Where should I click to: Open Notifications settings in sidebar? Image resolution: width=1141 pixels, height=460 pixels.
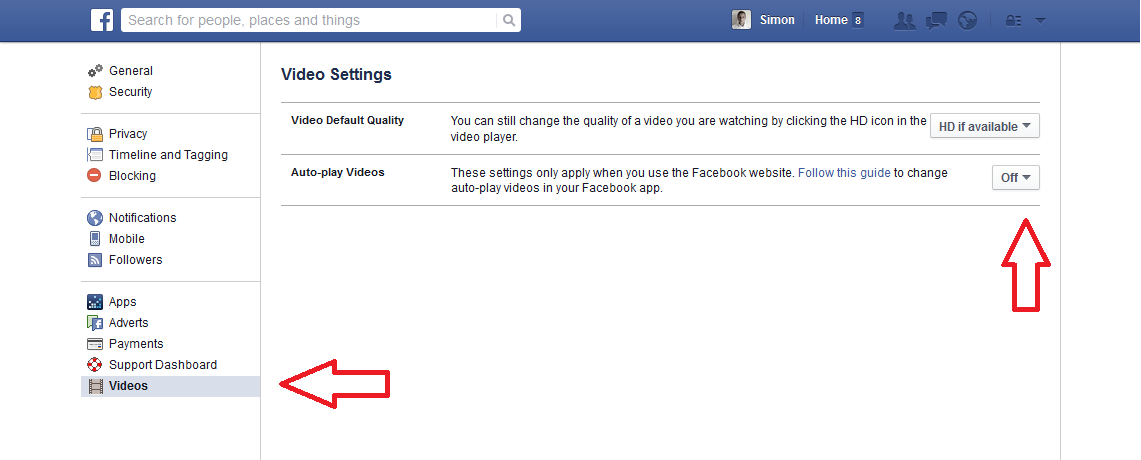(143, 218)
